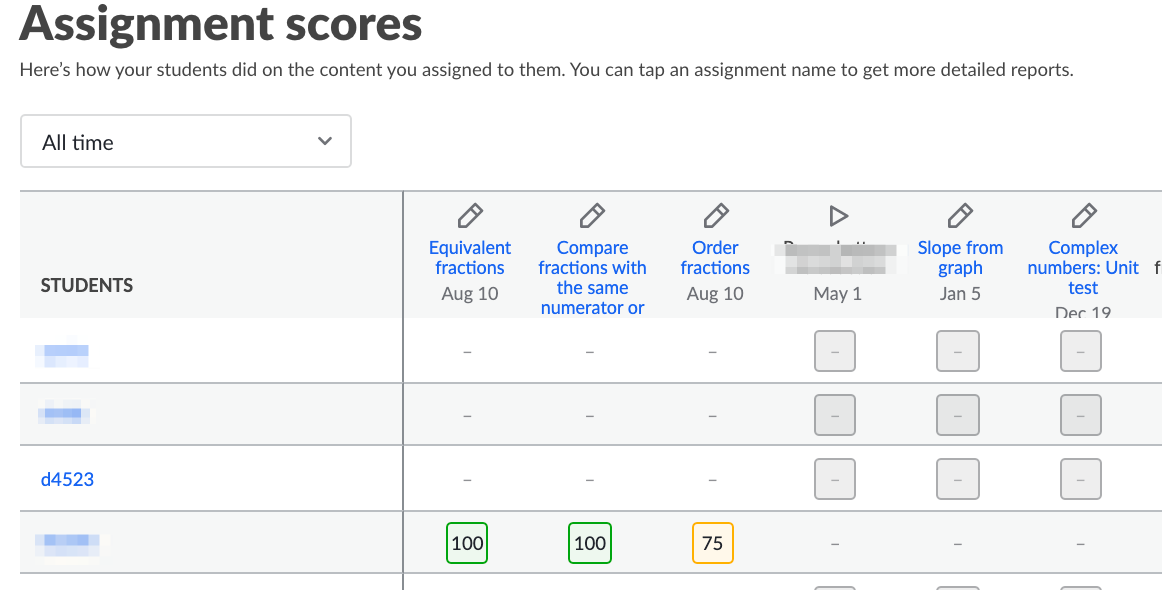Click pencil icon above Complex numbers: Unit test
Image resolution: width=1162 pixels, height=590 pixels.
(x=1083, y=215)
